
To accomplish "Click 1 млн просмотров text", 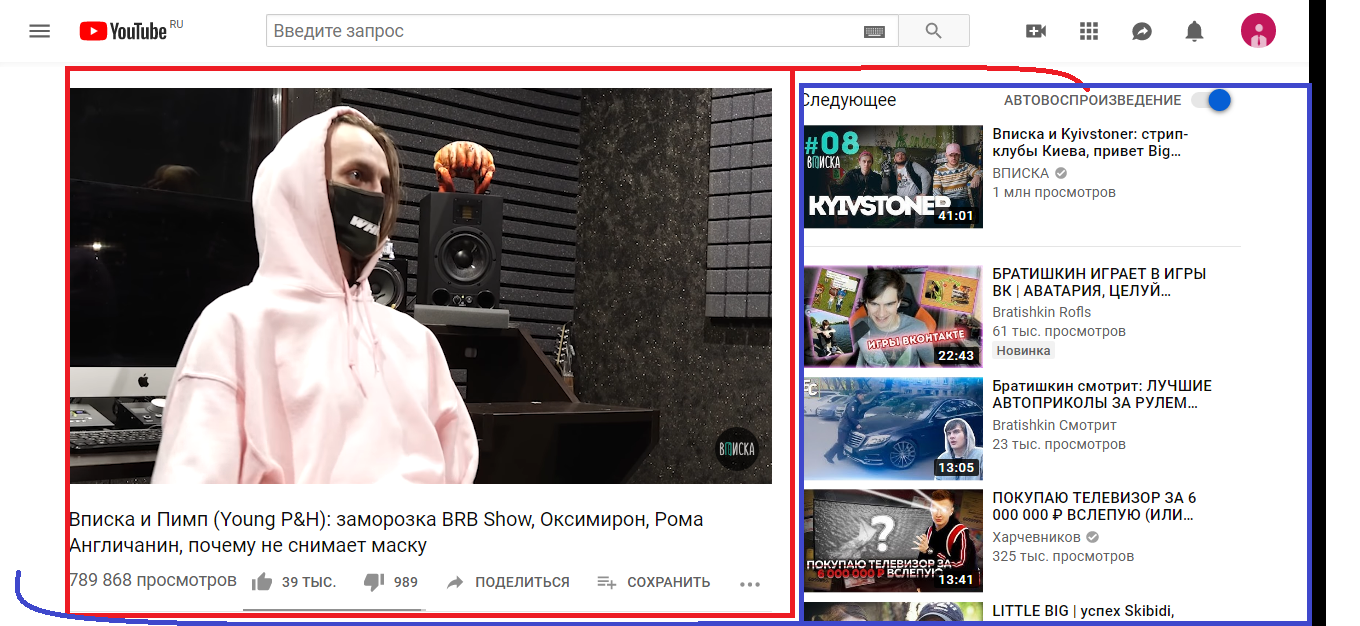I will pos(1054,192).
